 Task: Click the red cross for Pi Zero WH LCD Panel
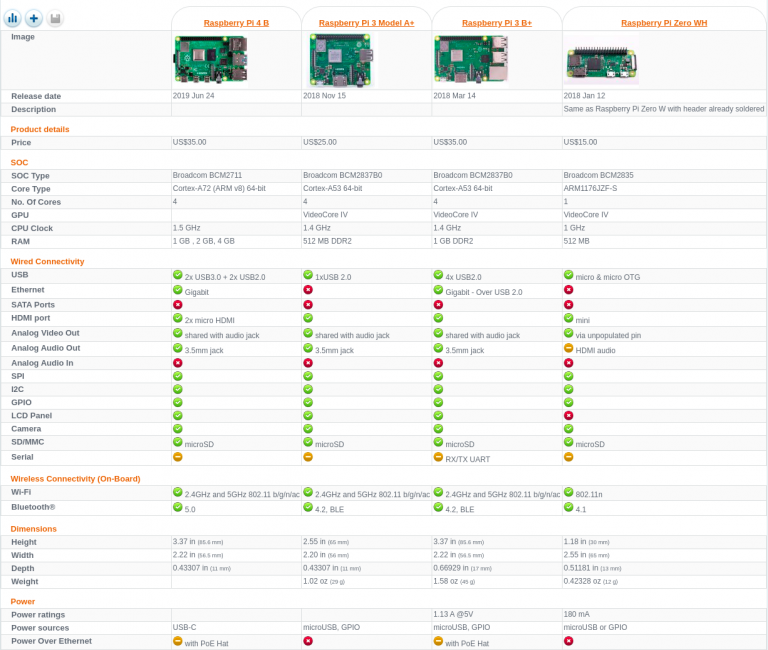pos(569,416)
